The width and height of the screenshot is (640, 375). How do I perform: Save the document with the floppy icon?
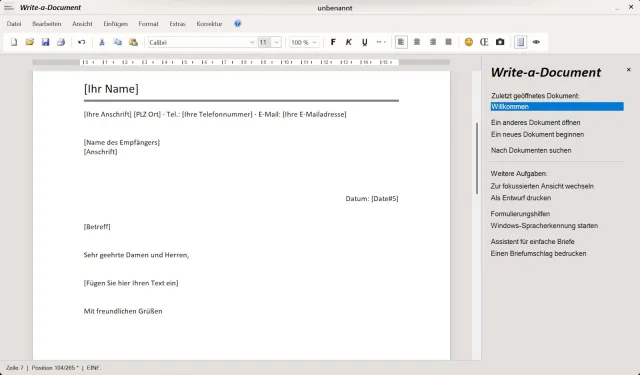(45, 42)
